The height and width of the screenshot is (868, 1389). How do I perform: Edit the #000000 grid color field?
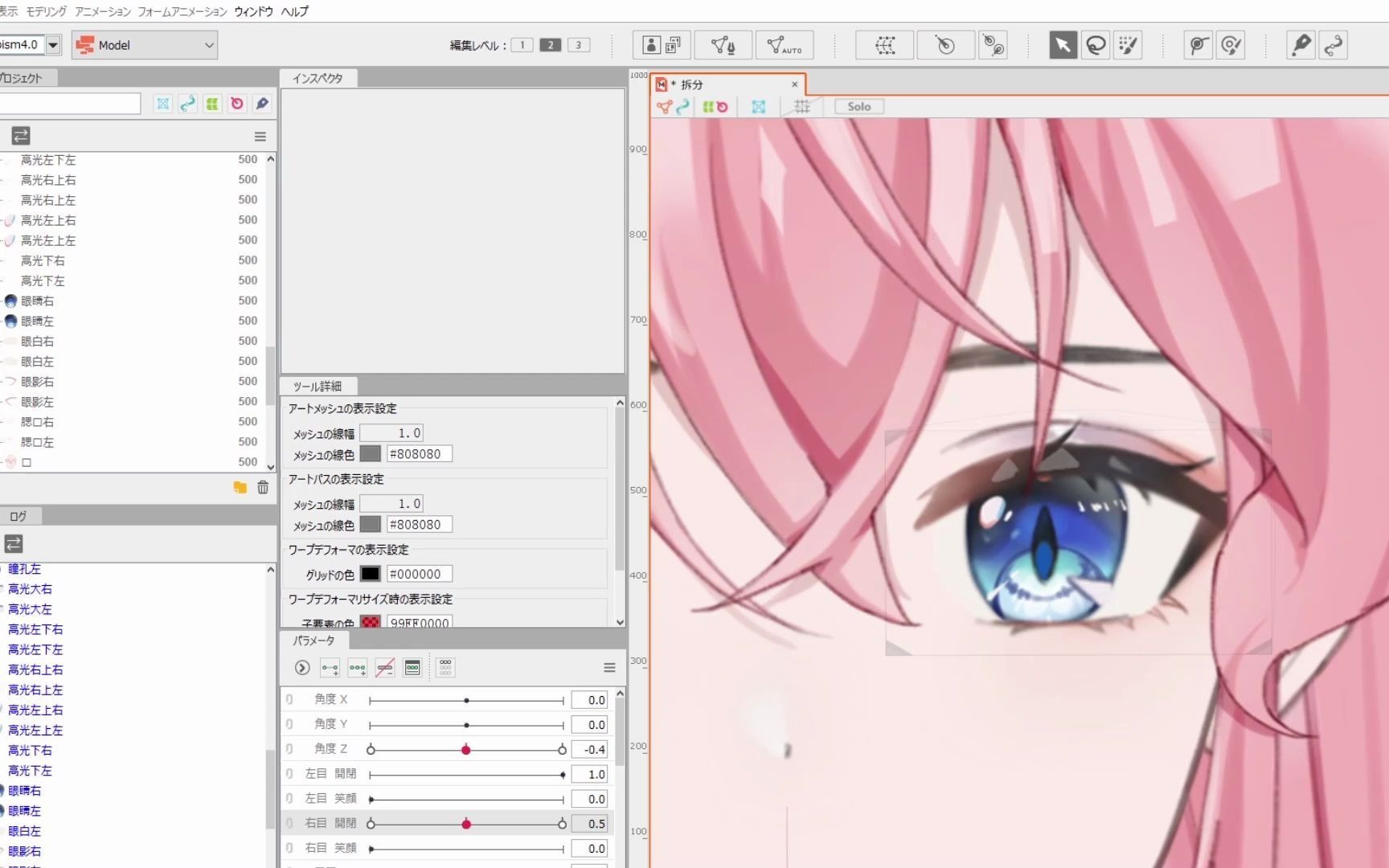419,574
